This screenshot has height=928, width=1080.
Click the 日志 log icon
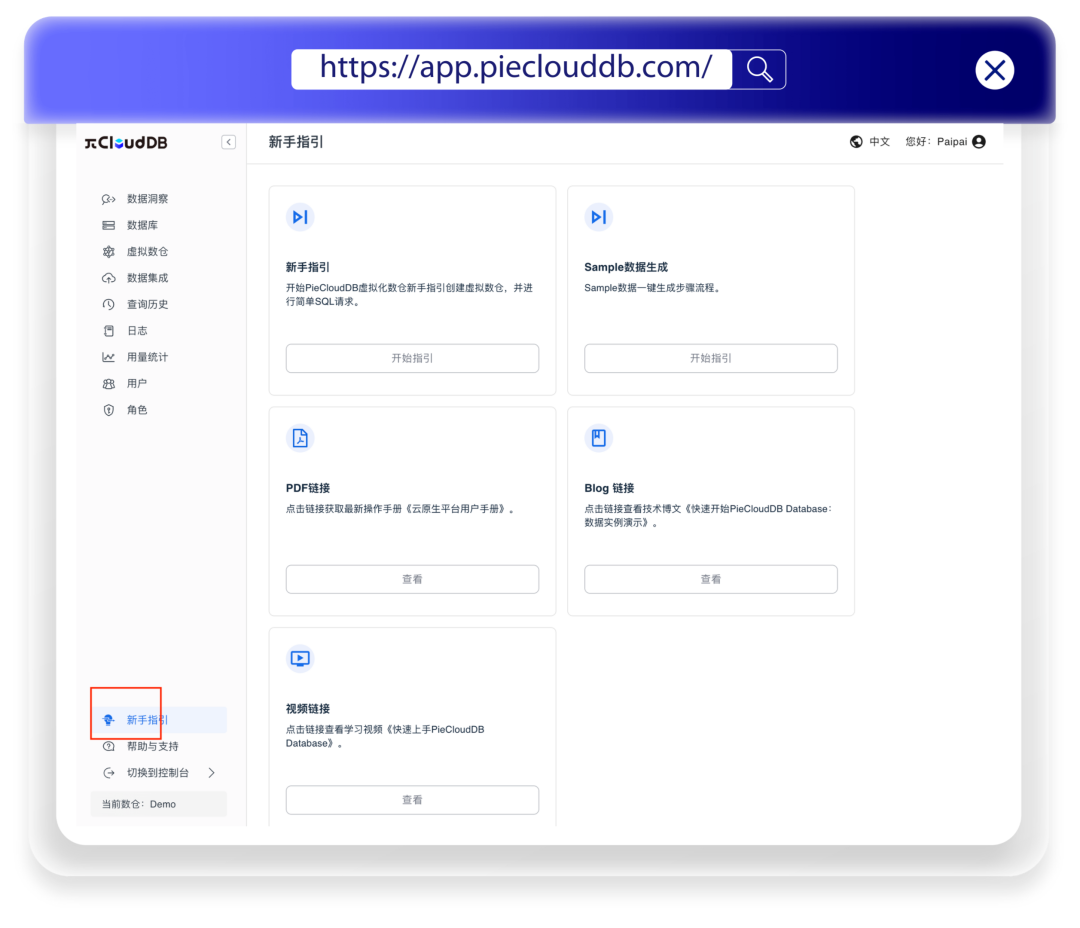(108, 331)
